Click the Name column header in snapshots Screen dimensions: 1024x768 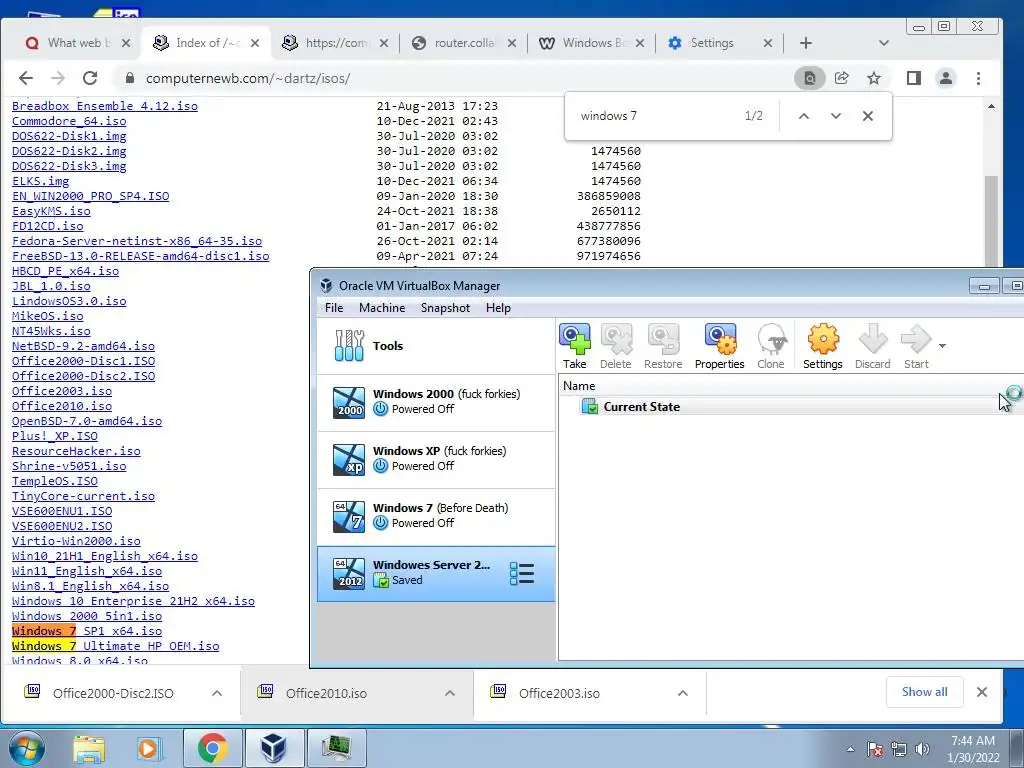[x=579, y=386]
